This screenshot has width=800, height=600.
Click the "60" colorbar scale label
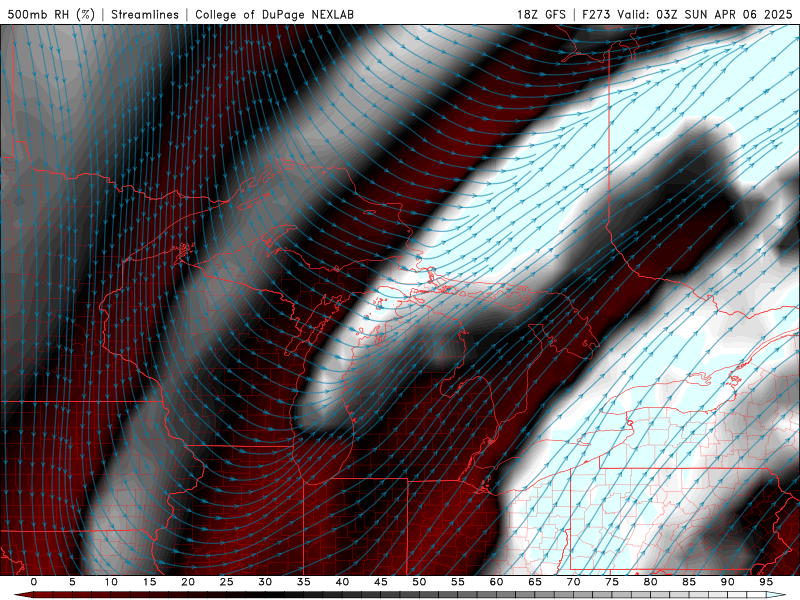click(x=496, y=582)
